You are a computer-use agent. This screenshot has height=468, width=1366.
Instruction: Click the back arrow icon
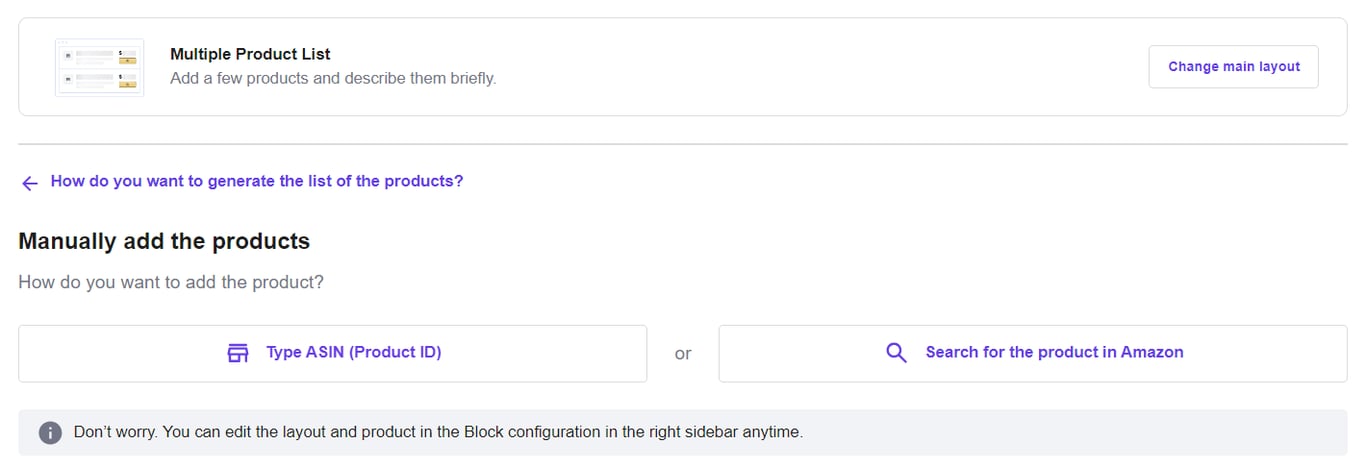(30, 183)
